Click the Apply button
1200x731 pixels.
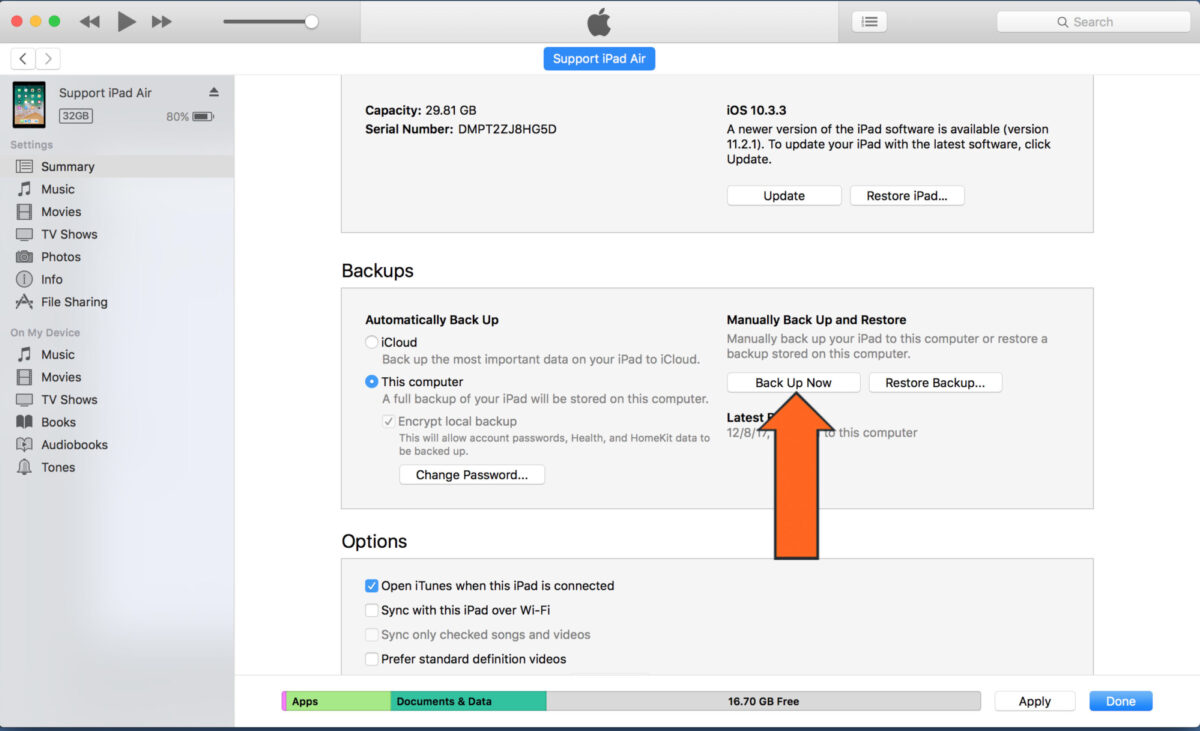pyautogui.click(x=1035, y=701)
